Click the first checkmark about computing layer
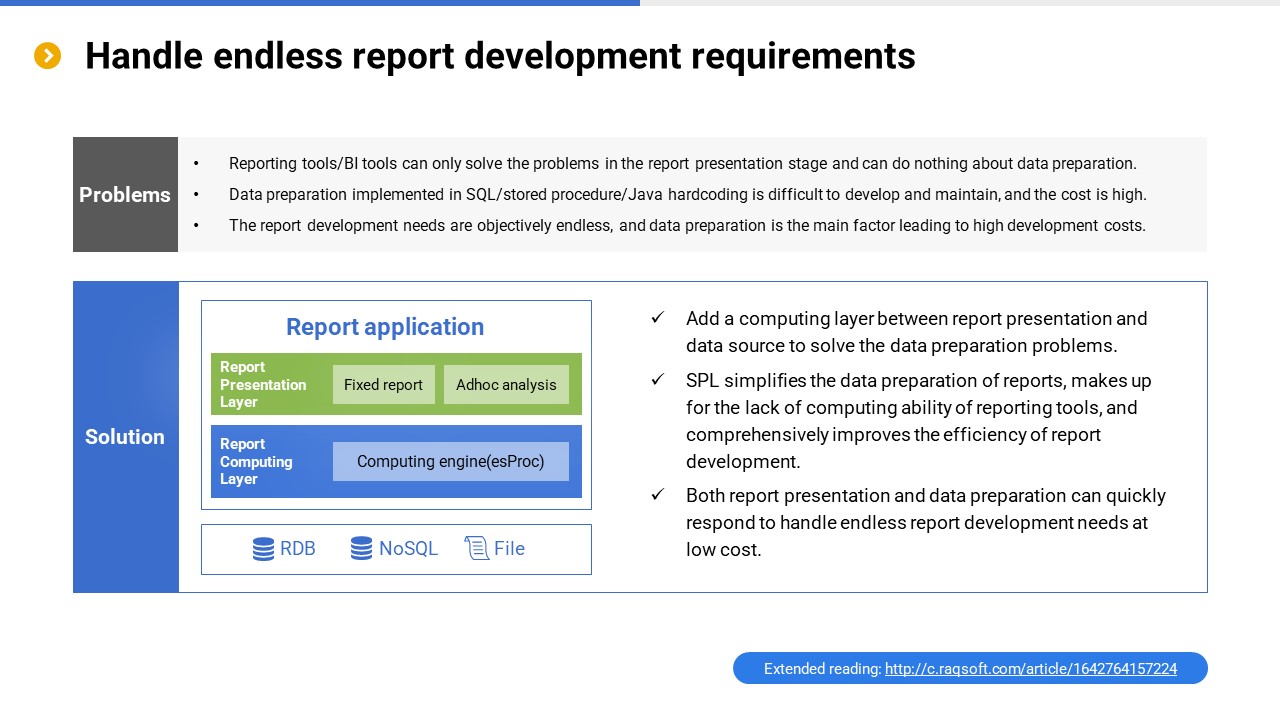The height and width of the screenshot is (720, 1280). pos(657,318)
